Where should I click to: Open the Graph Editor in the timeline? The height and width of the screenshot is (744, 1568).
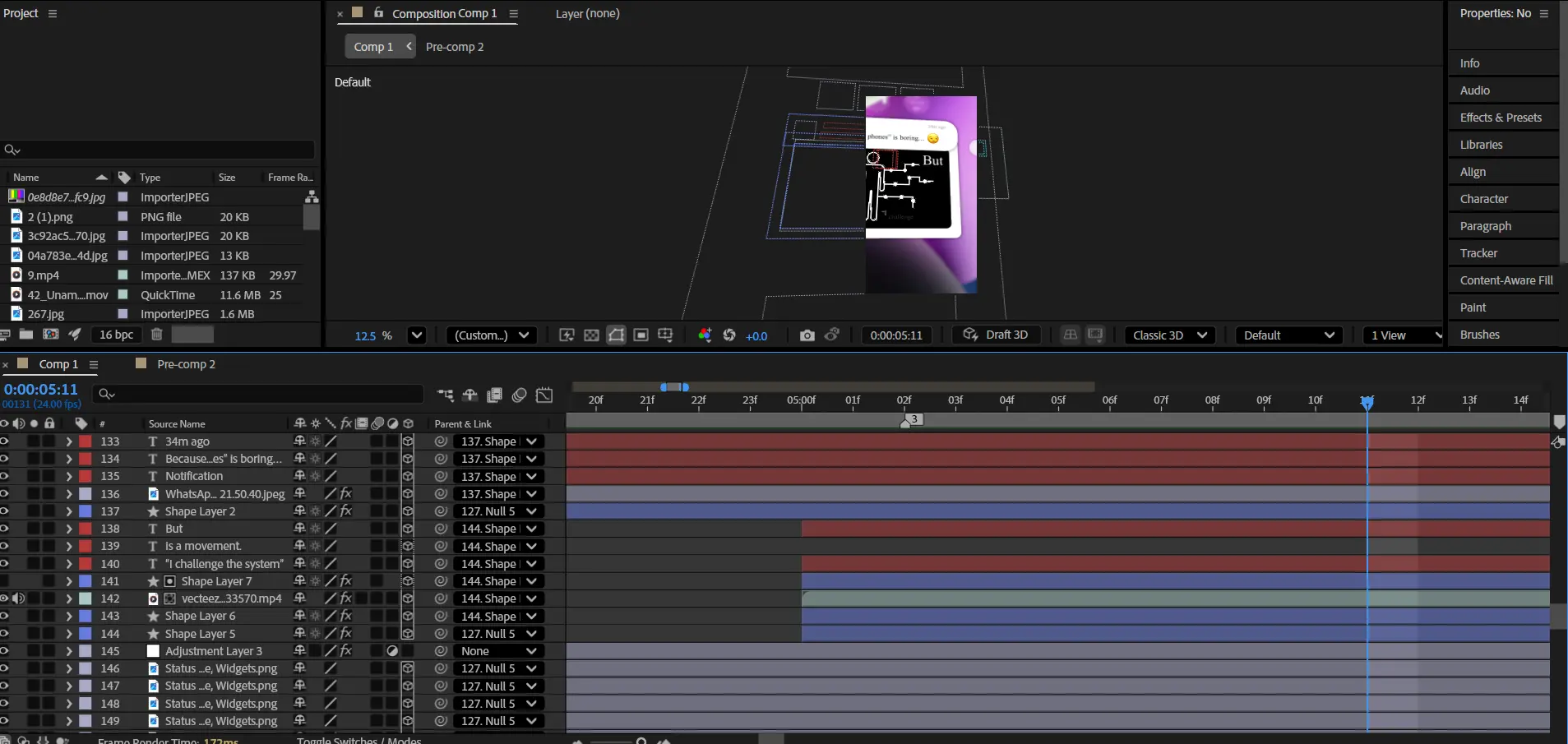[544, 395]
